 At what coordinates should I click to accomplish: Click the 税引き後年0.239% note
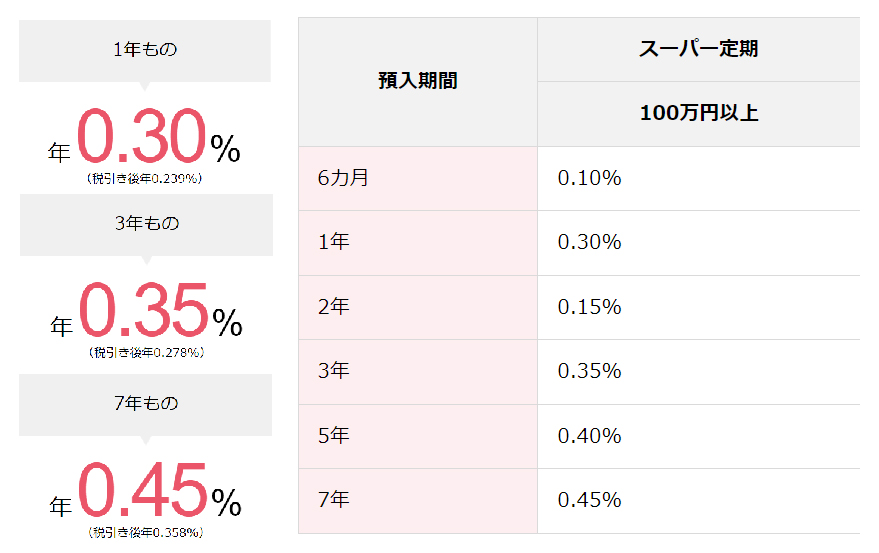coord(145,179)
